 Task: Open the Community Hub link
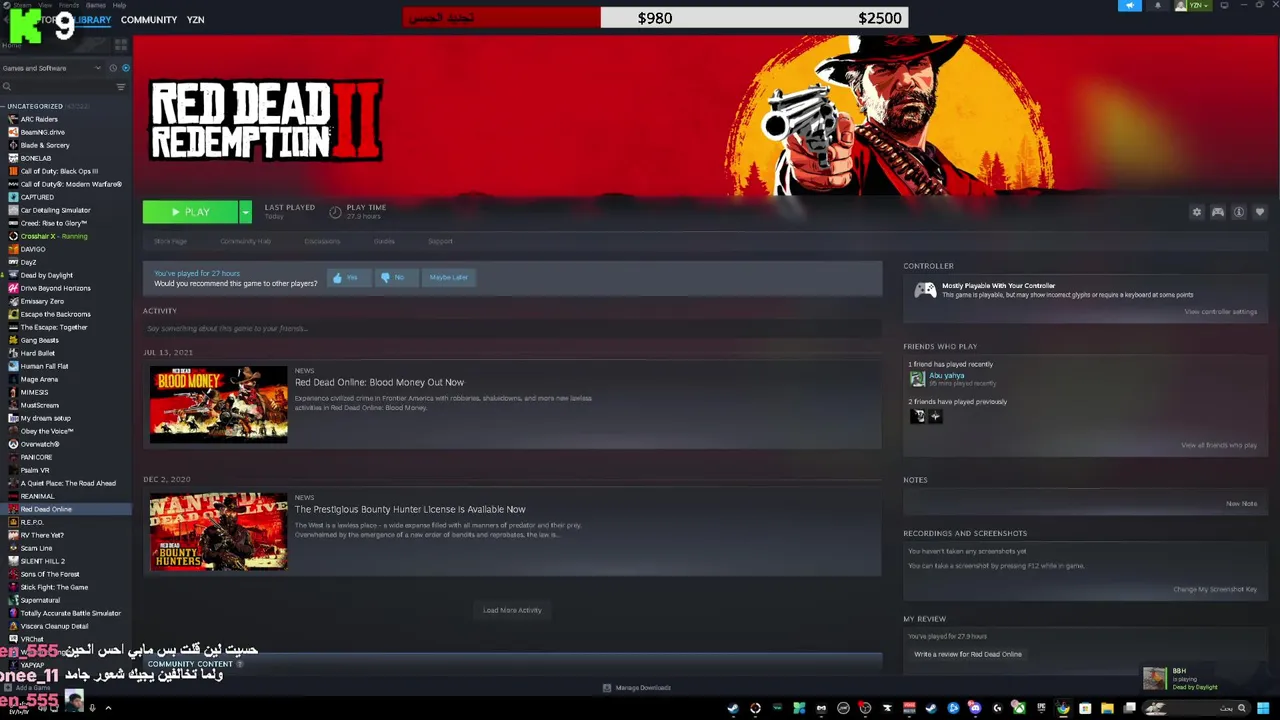[245, 241]
